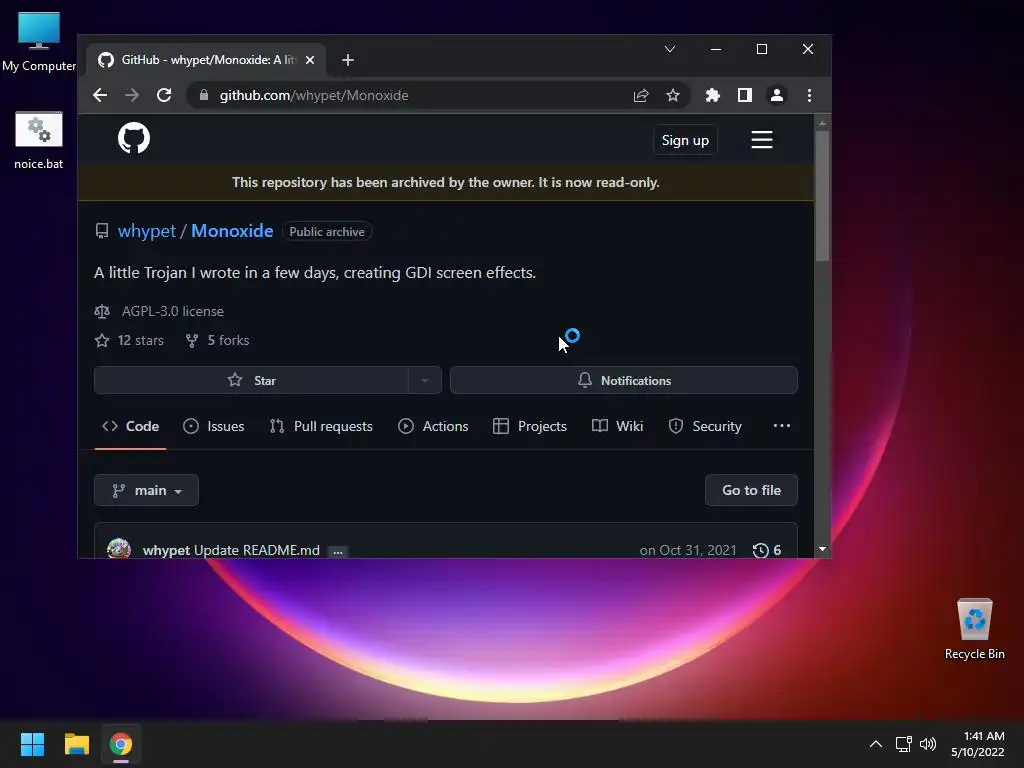The image size is (1024, 768).
Task: Open the Chrome Extensions puzzle icon
Action: 712,95
